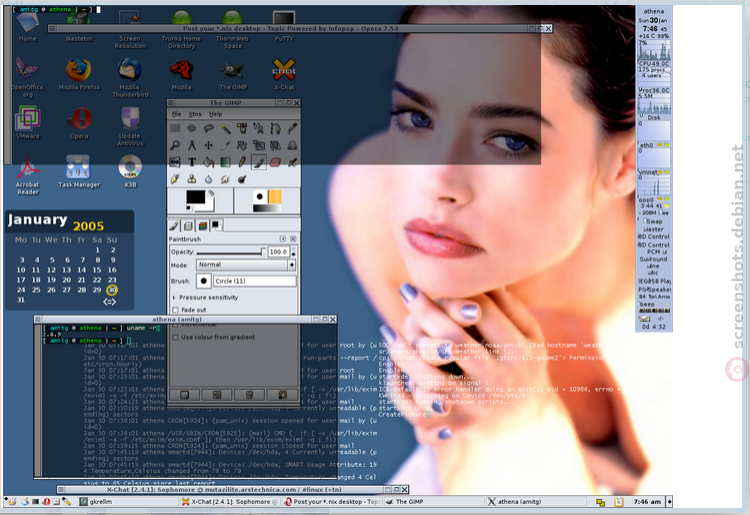Select the Scissors select tool
Image resolution: width=750 pixels, height=515 pixels.
point(259,128)
